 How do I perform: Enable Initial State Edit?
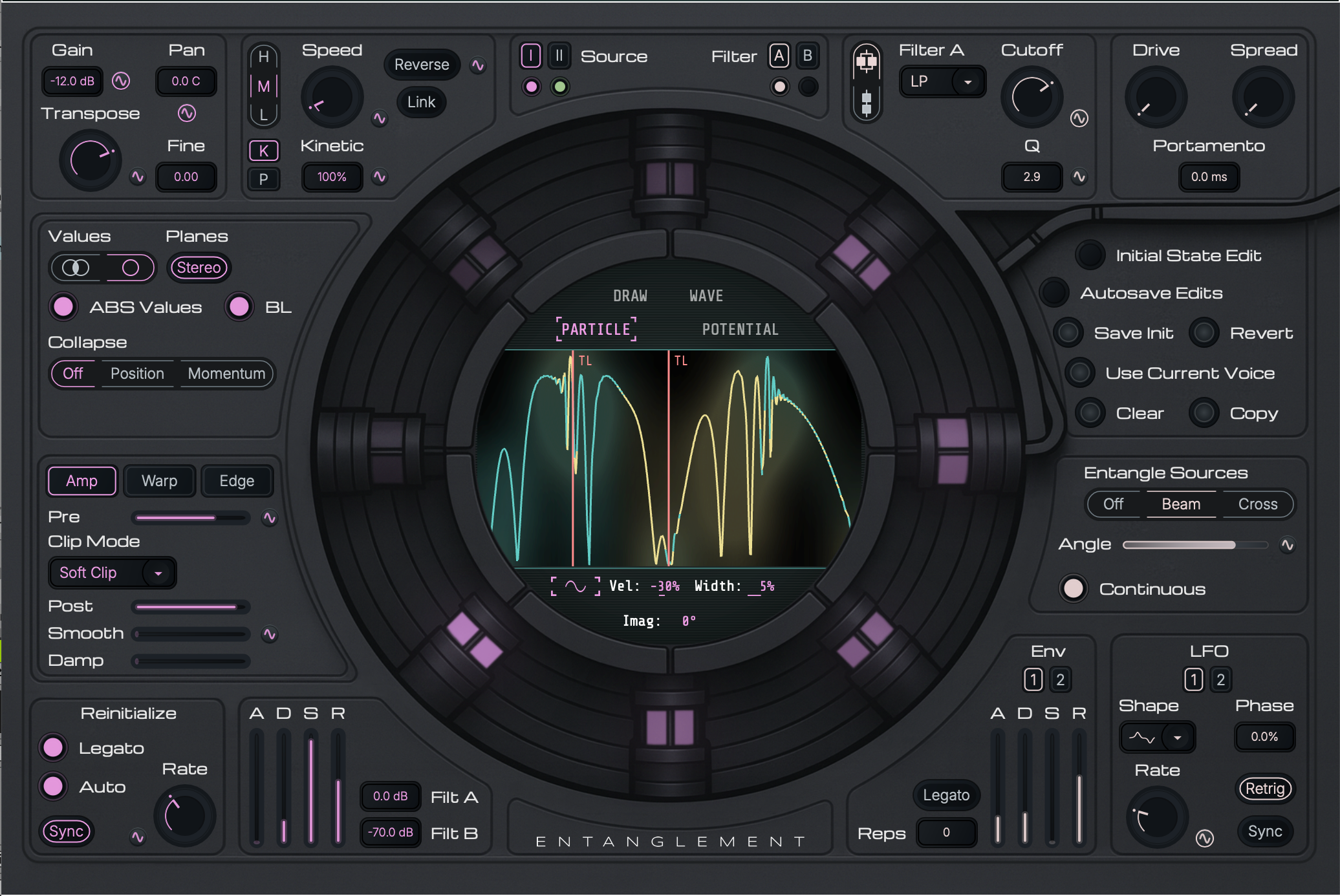point(1090,255)
